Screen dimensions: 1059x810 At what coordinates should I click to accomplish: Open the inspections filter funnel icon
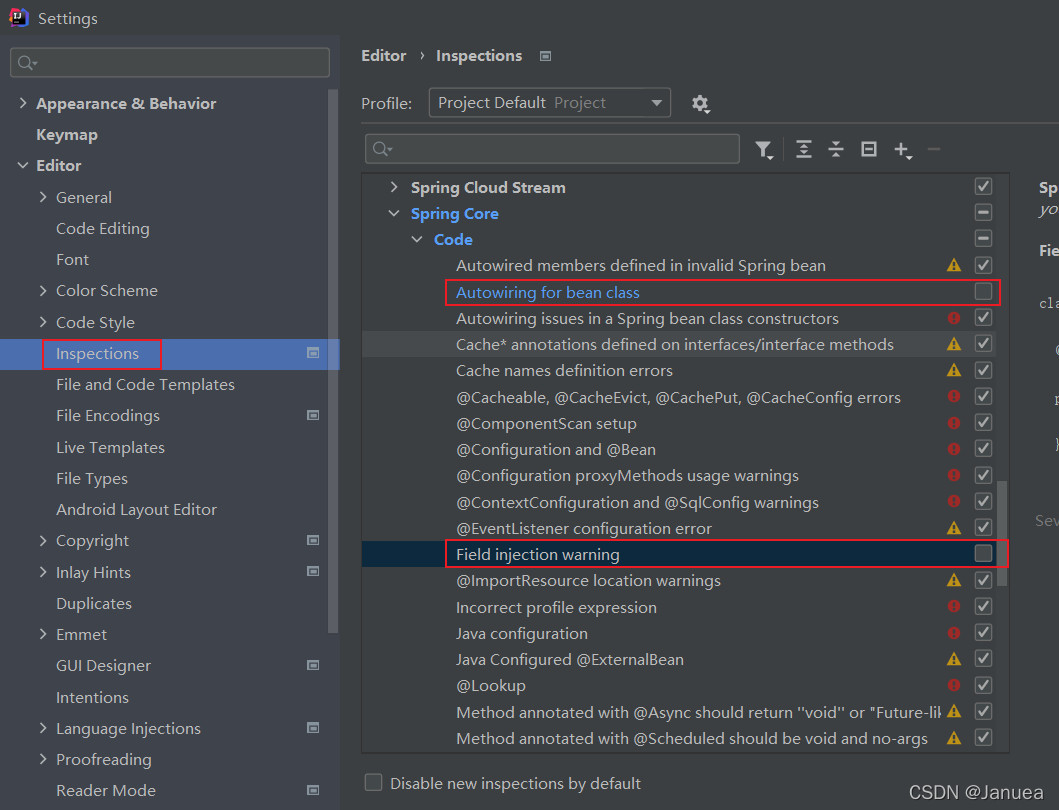(764, 149)
